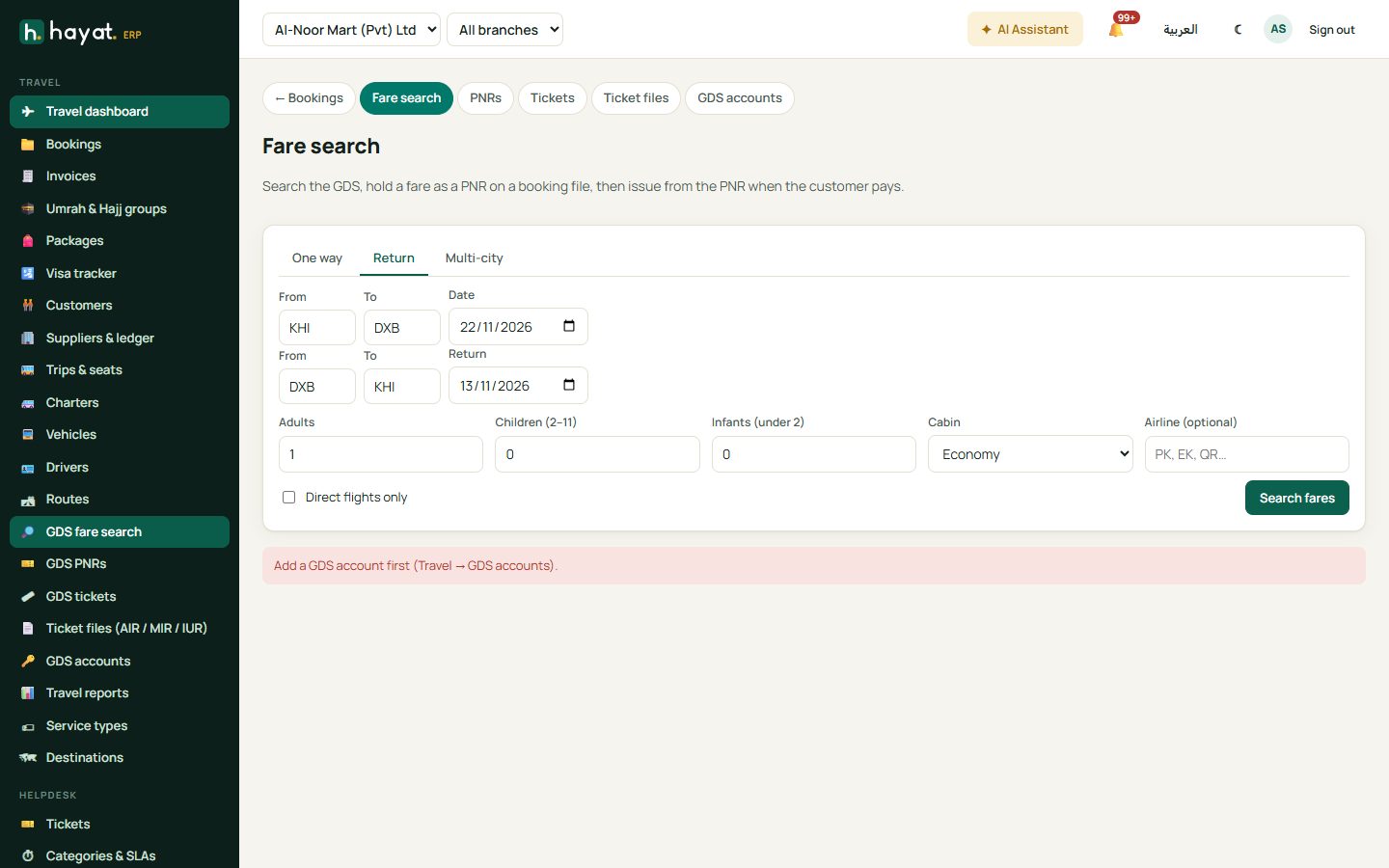The image size is (1389, 868).
Task: Open the Cabin Economy dropdown
Action: point(1030,454)
